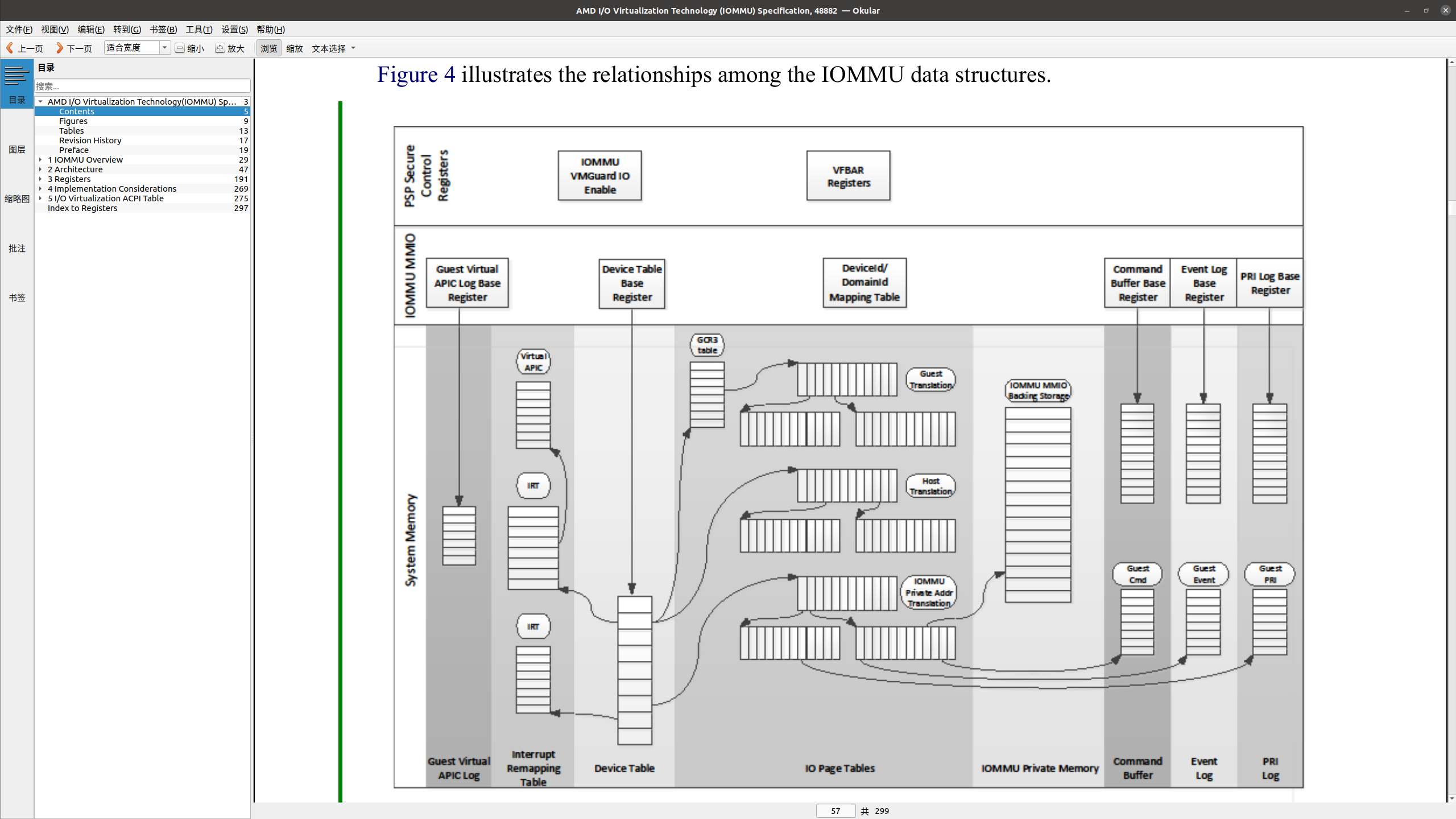This screenshot has height=819, width=1456.
Task: Click the Next page arrow icon
Action: (x=59, y=48)
